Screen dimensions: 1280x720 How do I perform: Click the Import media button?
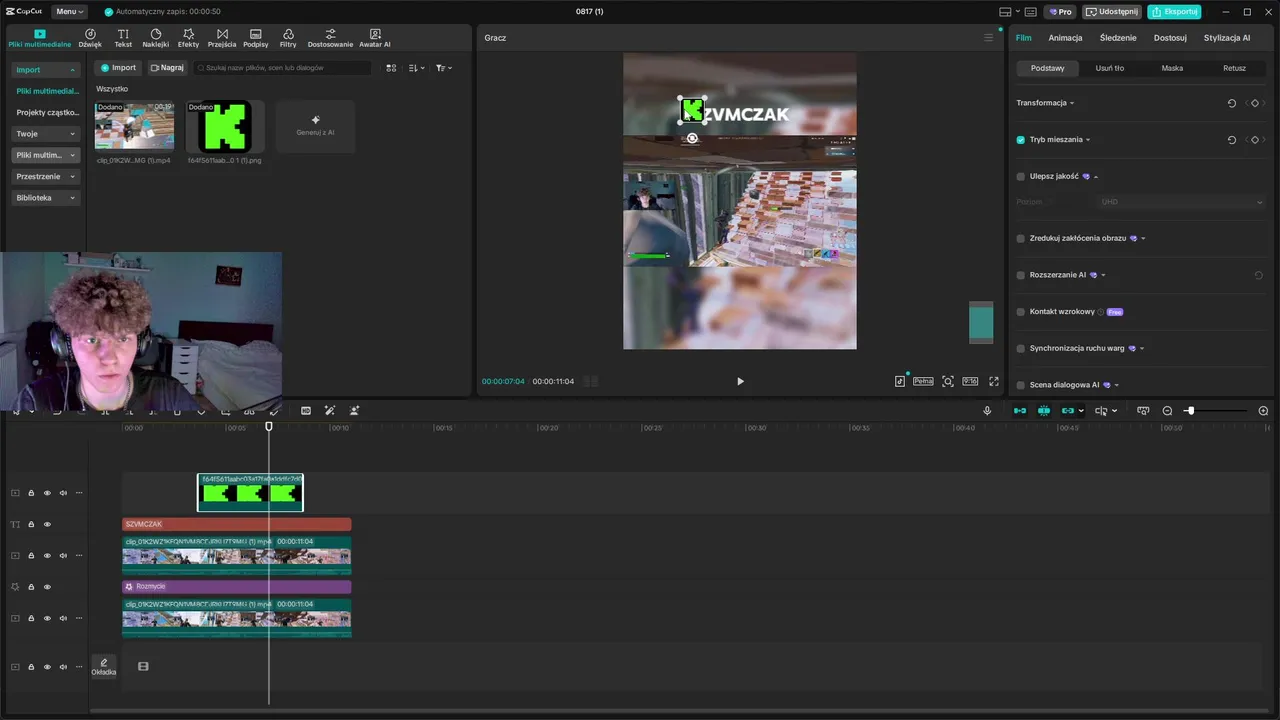click(118, 68)
